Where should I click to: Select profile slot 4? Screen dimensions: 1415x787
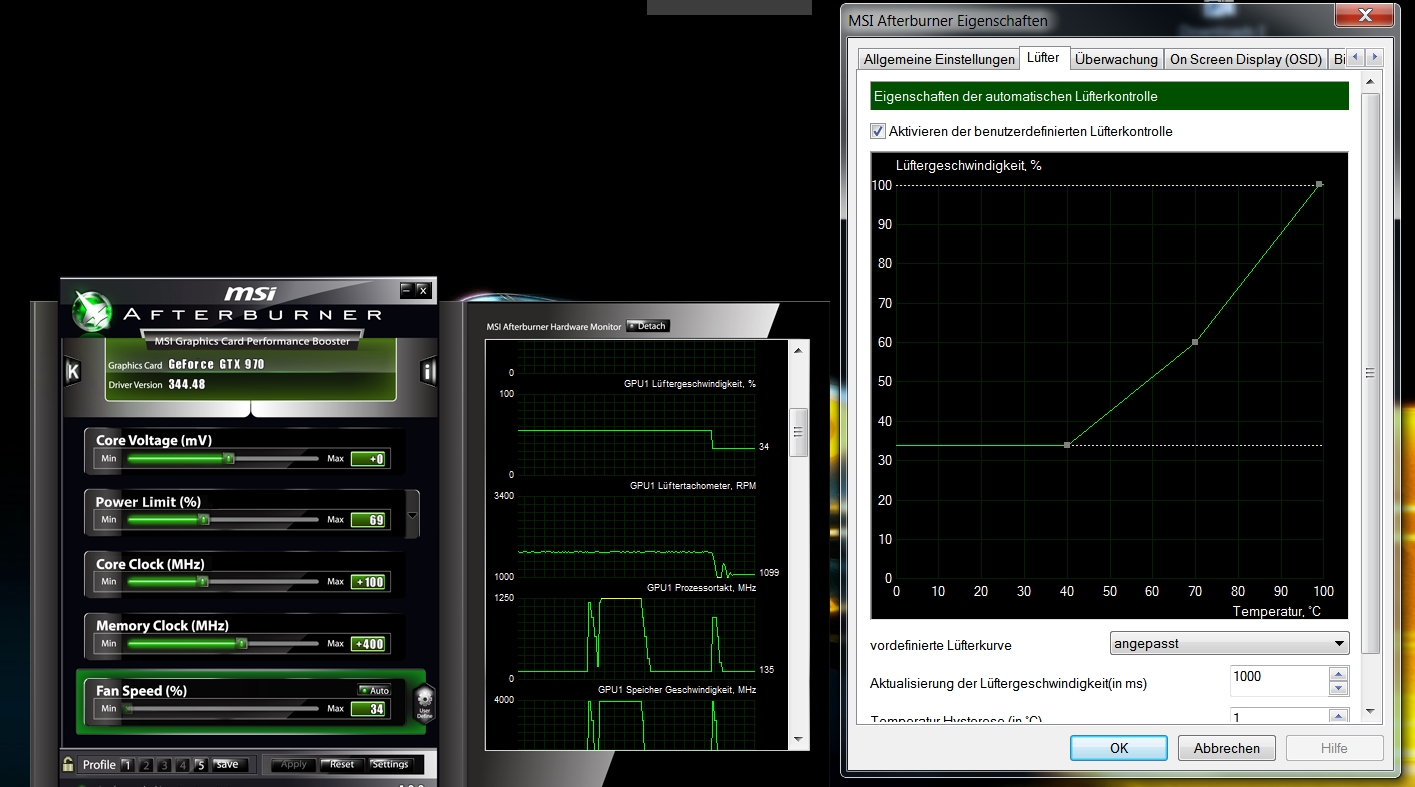click(x=182, y=765)
